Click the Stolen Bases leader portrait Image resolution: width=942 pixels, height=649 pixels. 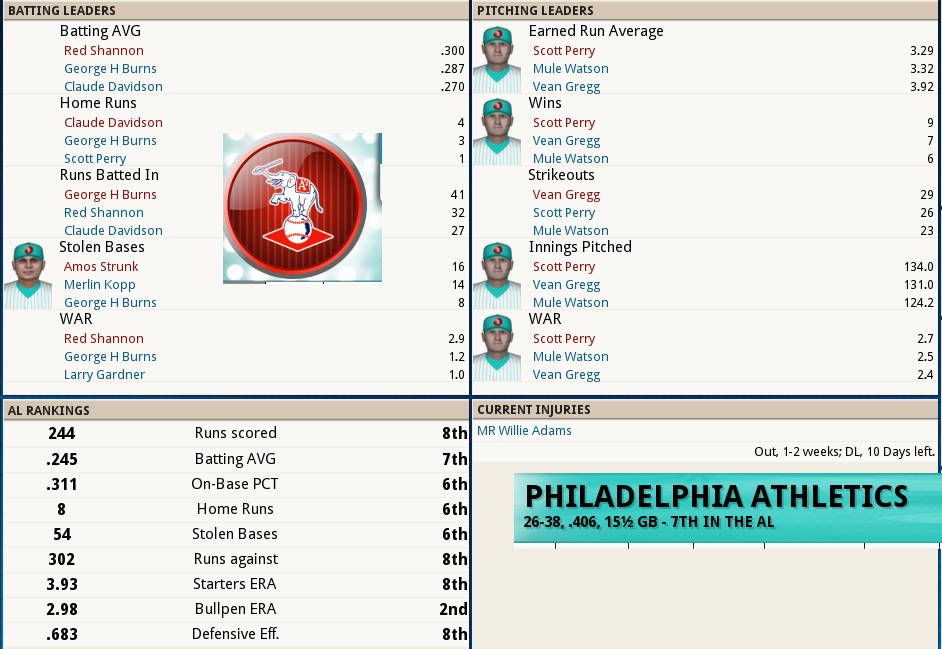(x=28, y=275)
